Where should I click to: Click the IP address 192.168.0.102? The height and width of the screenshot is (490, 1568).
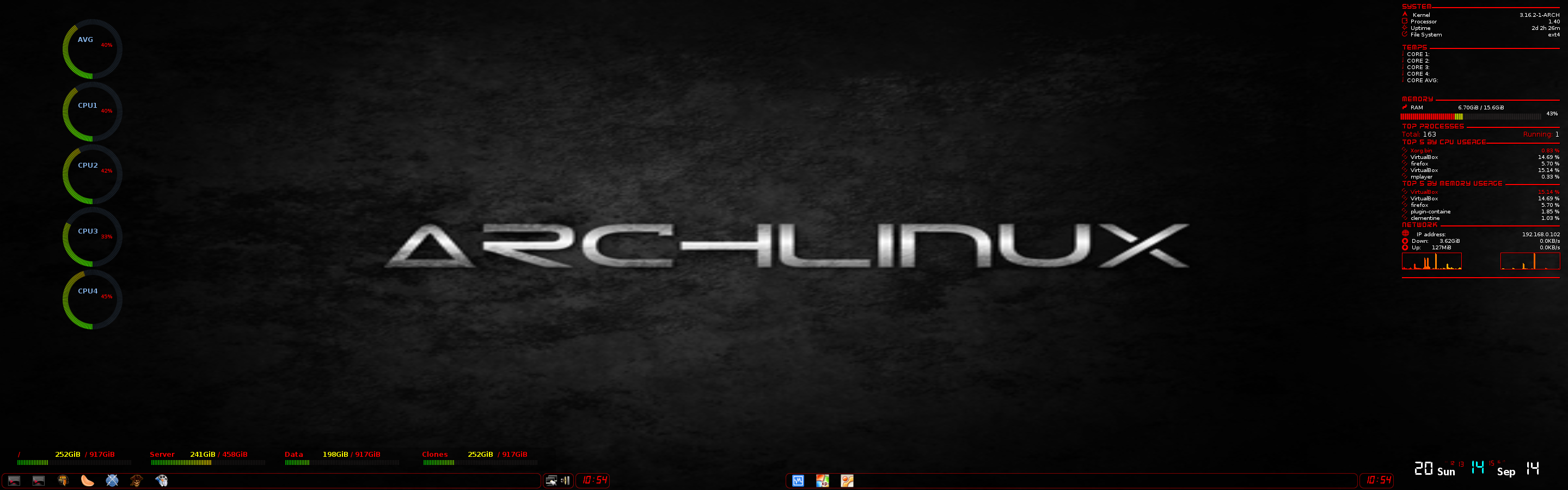coord(1541,234)
